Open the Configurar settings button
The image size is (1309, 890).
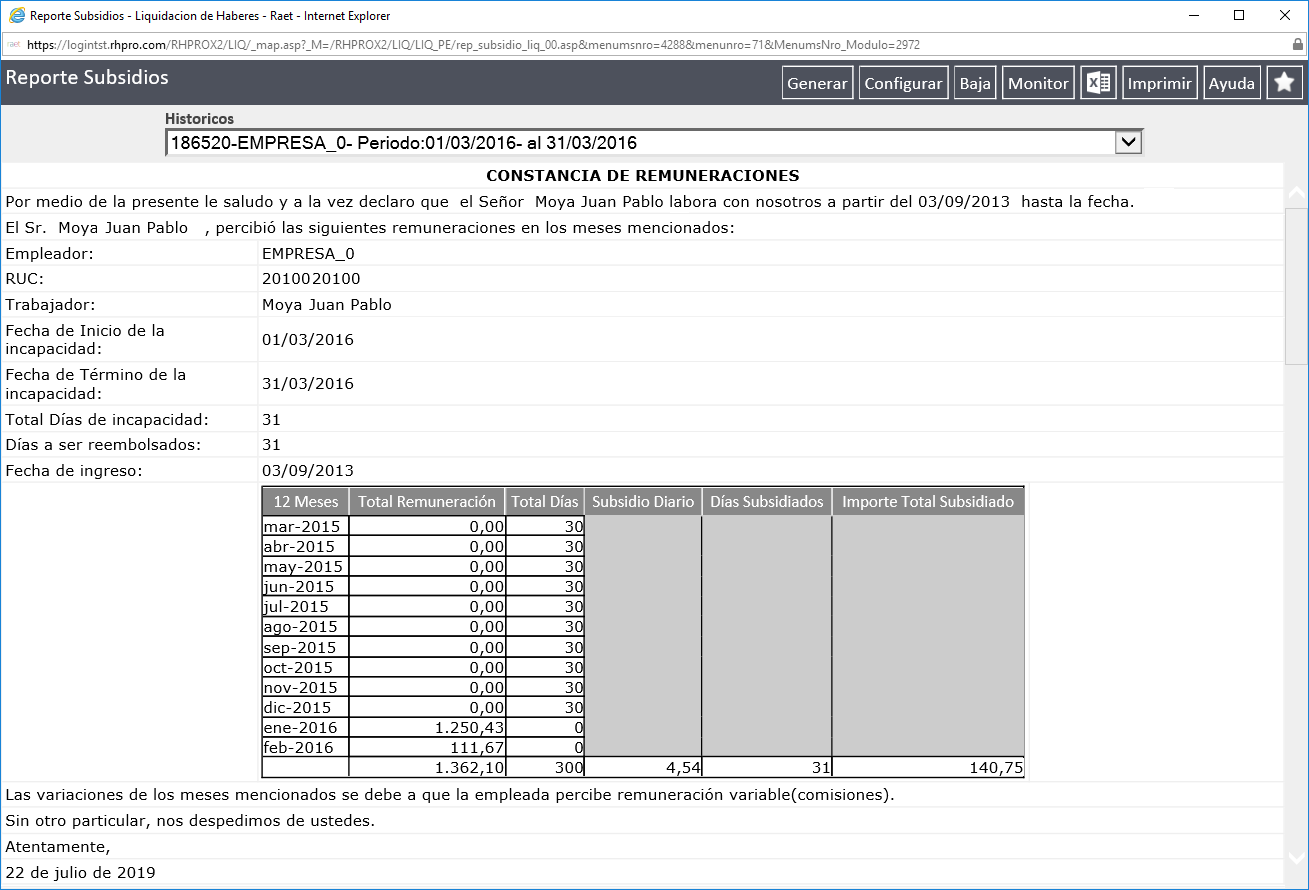tap(903, 83)
